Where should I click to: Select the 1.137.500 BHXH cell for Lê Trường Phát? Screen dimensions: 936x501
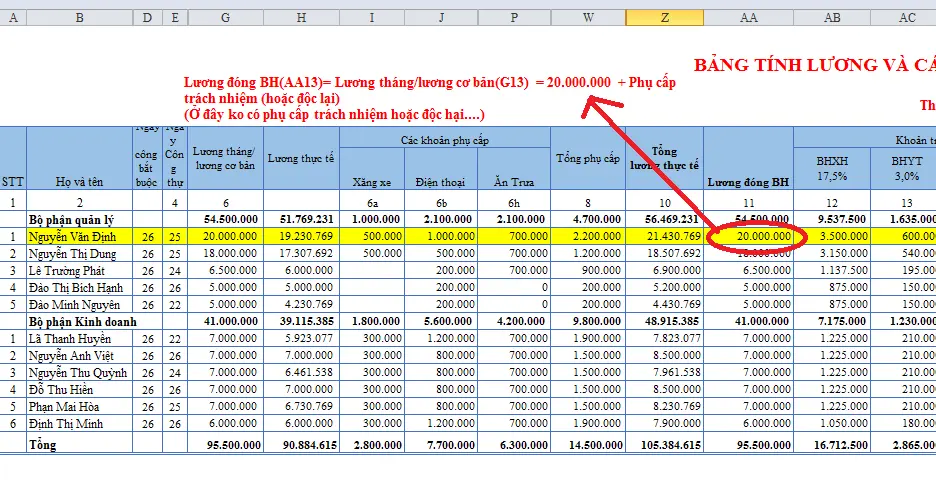tap(832, 271)
